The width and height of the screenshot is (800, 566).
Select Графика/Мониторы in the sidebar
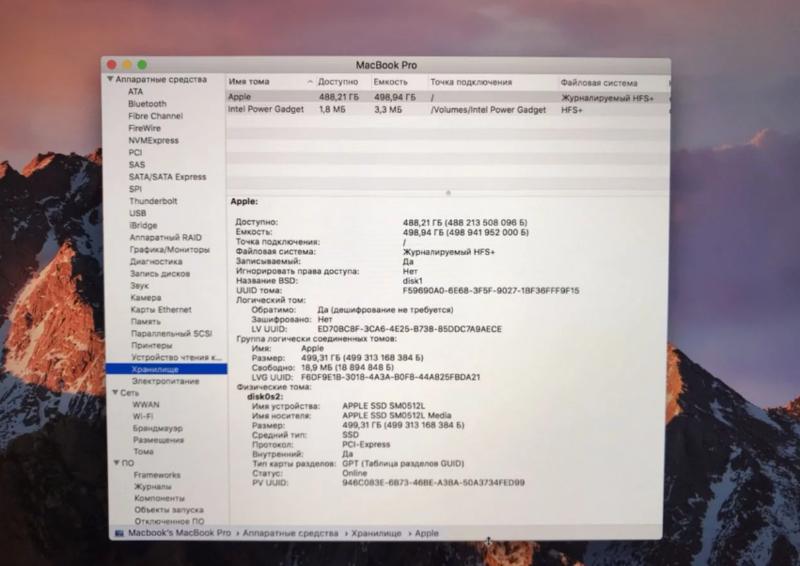point(169,249)
